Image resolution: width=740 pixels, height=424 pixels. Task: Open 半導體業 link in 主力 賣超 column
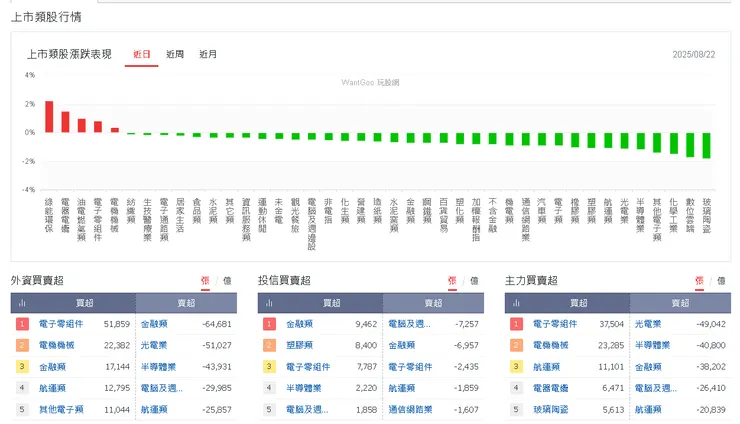point(652,345)
